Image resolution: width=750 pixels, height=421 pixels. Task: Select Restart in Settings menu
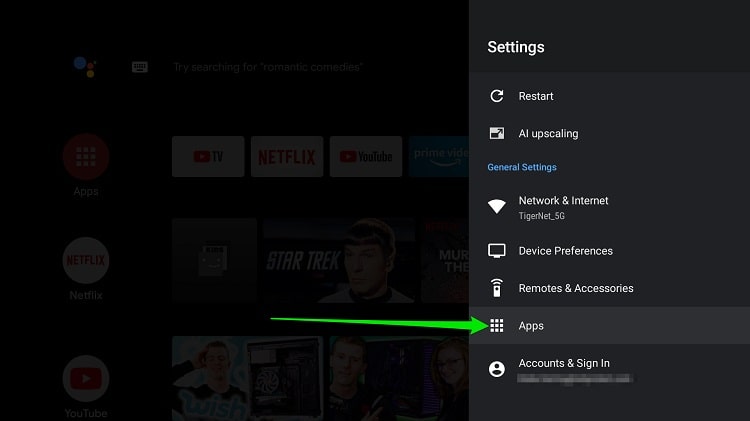609,96
